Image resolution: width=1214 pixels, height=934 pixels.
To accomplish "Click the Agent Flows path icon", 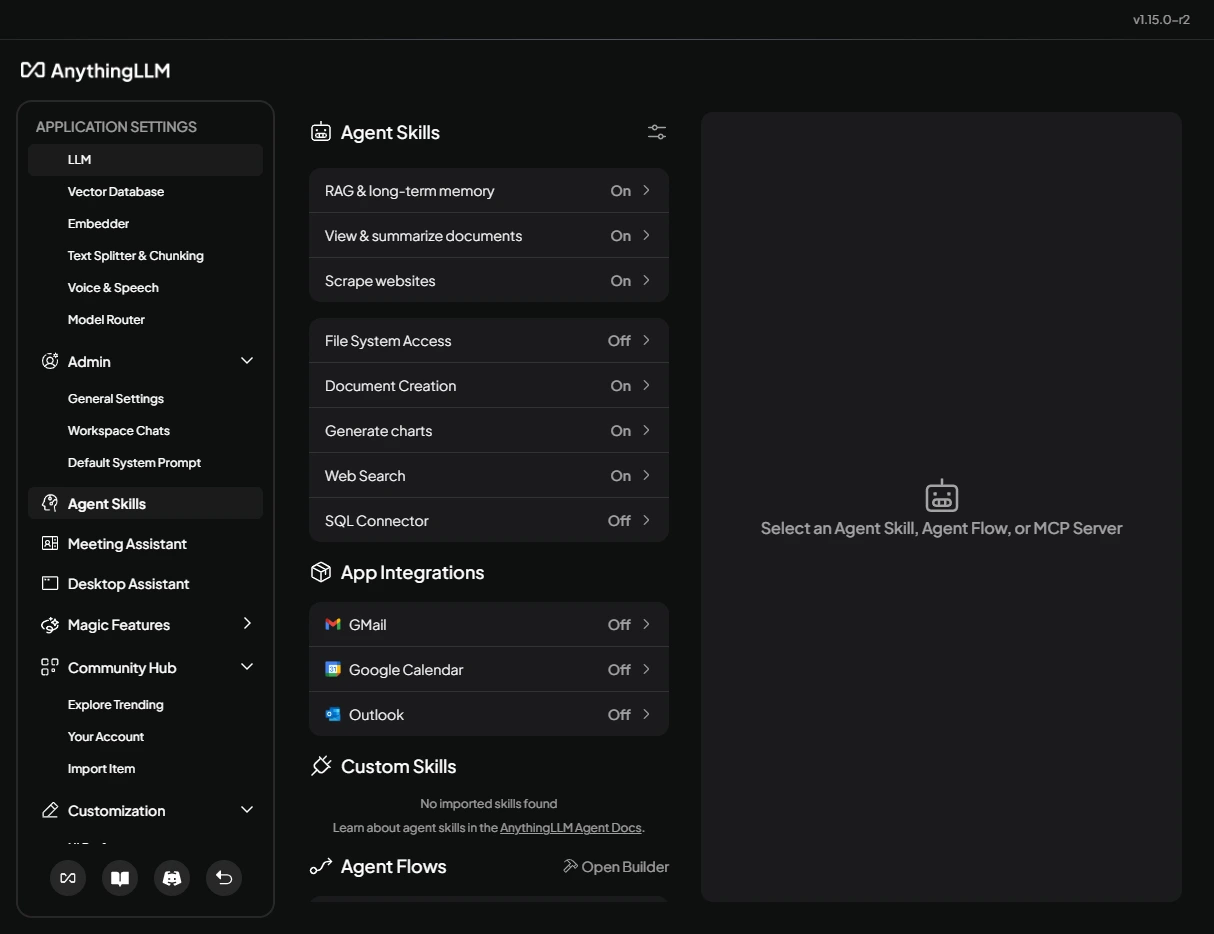I will (321, 866).
